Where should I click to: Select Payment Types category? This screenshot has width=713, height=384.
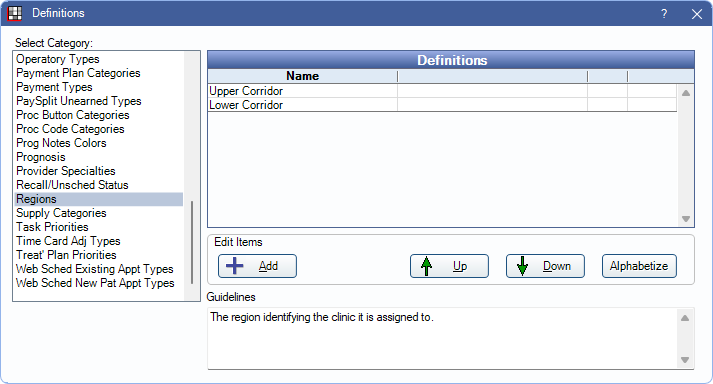pyautogui.click(x=99, y=87)
